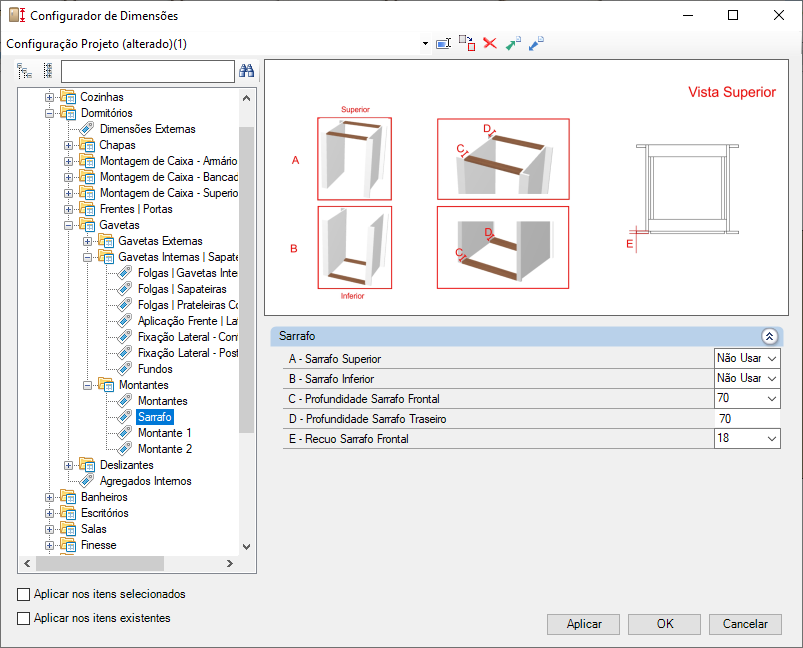This screenshot has height=648, width=803.
Task: Select Folgas | Sapateiras tree item
Action: point(182,288)
